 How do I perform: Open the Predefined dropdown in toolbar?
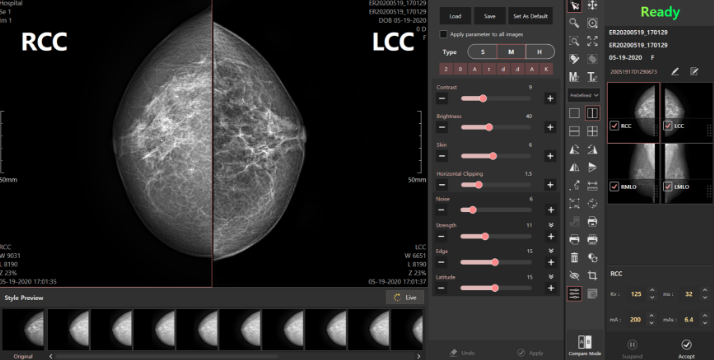pos(584,95)
